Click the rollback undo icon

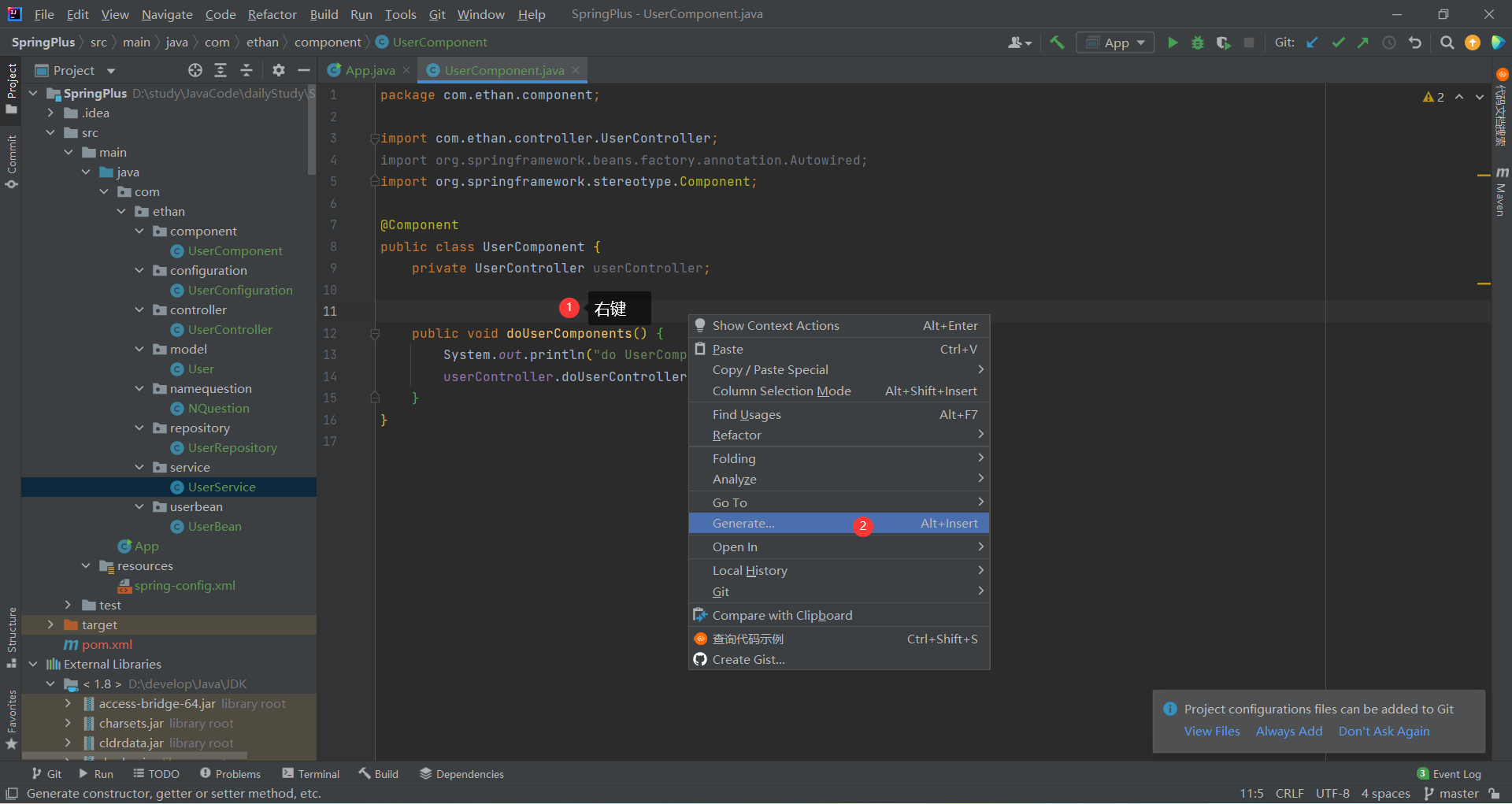pyautogui.click(x=1415, y=43)
